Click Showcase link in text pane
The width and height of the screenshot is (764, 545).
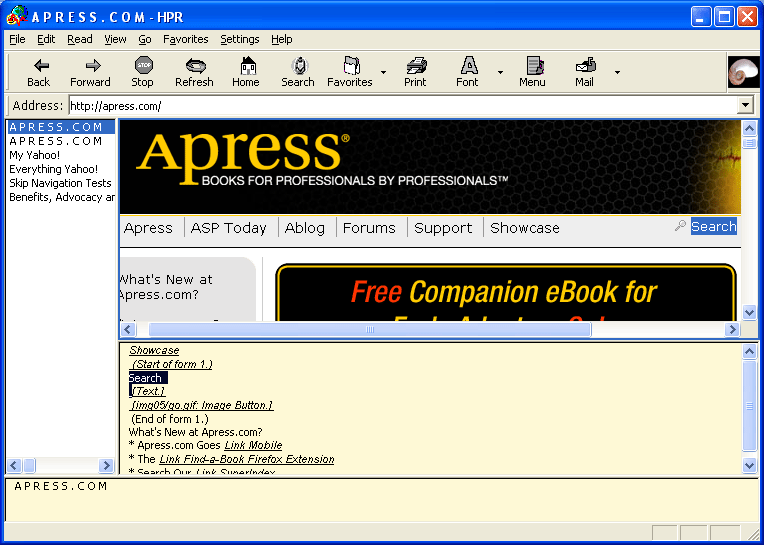click(x=154, y=350)
